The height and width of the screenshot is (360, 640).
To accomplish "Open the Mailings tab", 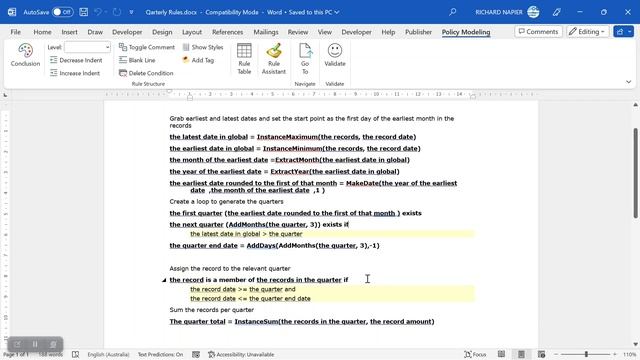I will pos(266,32).
